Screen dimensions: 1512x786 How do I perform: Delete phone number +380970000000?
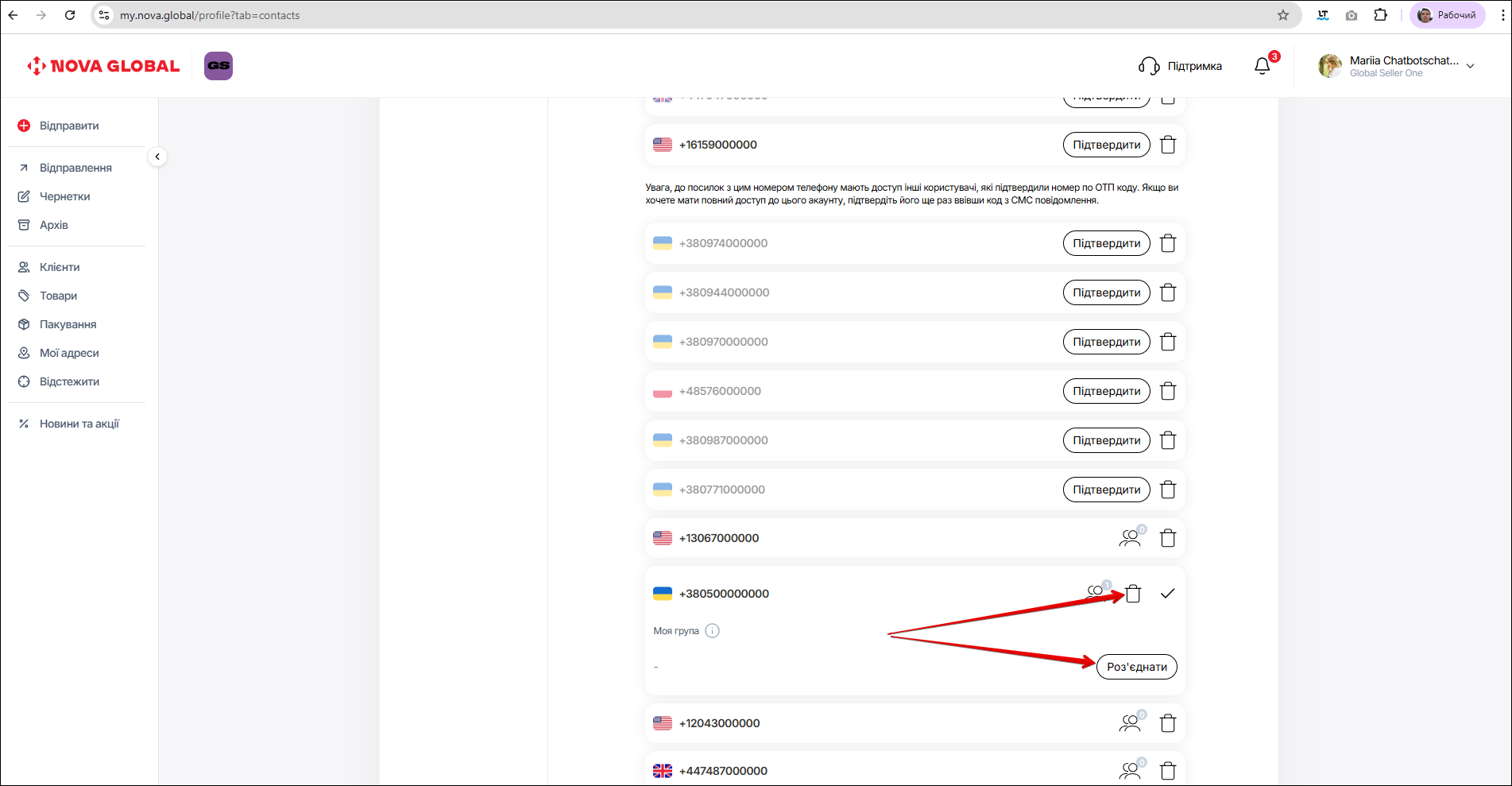pos(1168,342)
